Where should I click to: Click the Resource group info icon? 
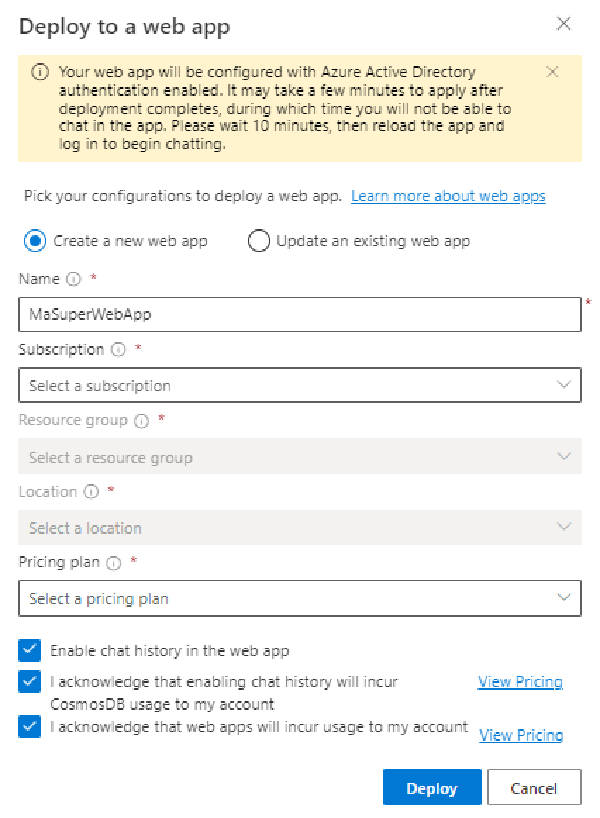click(x=142, y=422)
